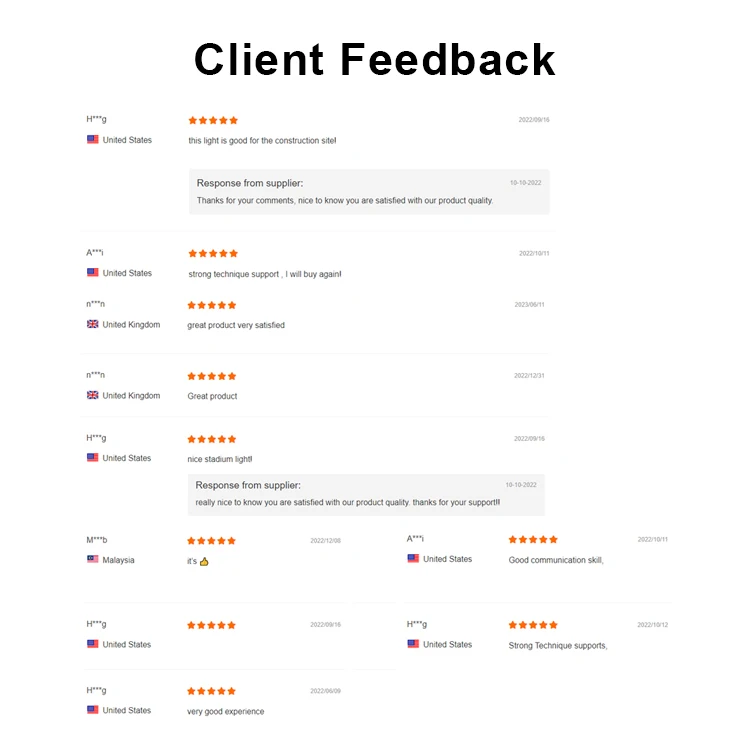
Task: Click US flag next to 'very good experience'
Action: click(93, 710)
